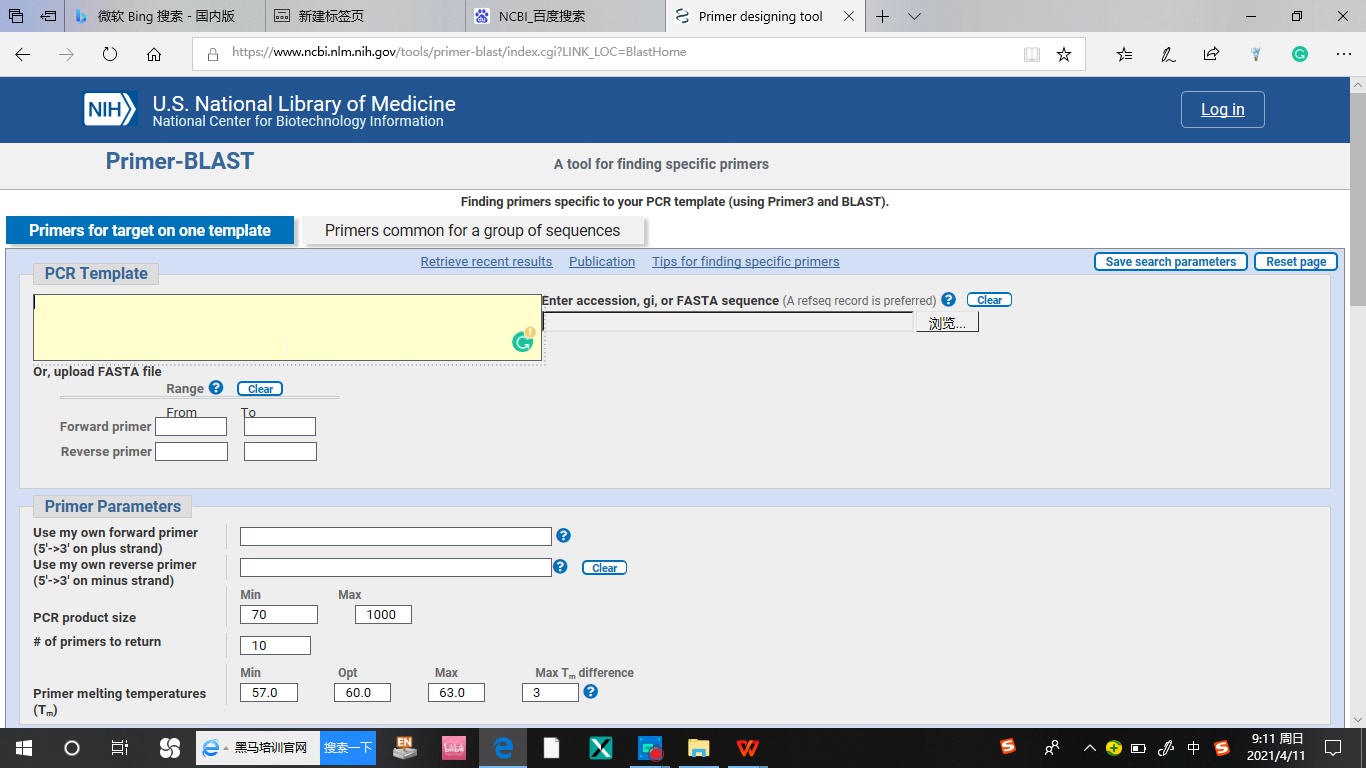Click number of primers to return field
This screenshot has height=768, width=1366.
(x=275, y=646)
